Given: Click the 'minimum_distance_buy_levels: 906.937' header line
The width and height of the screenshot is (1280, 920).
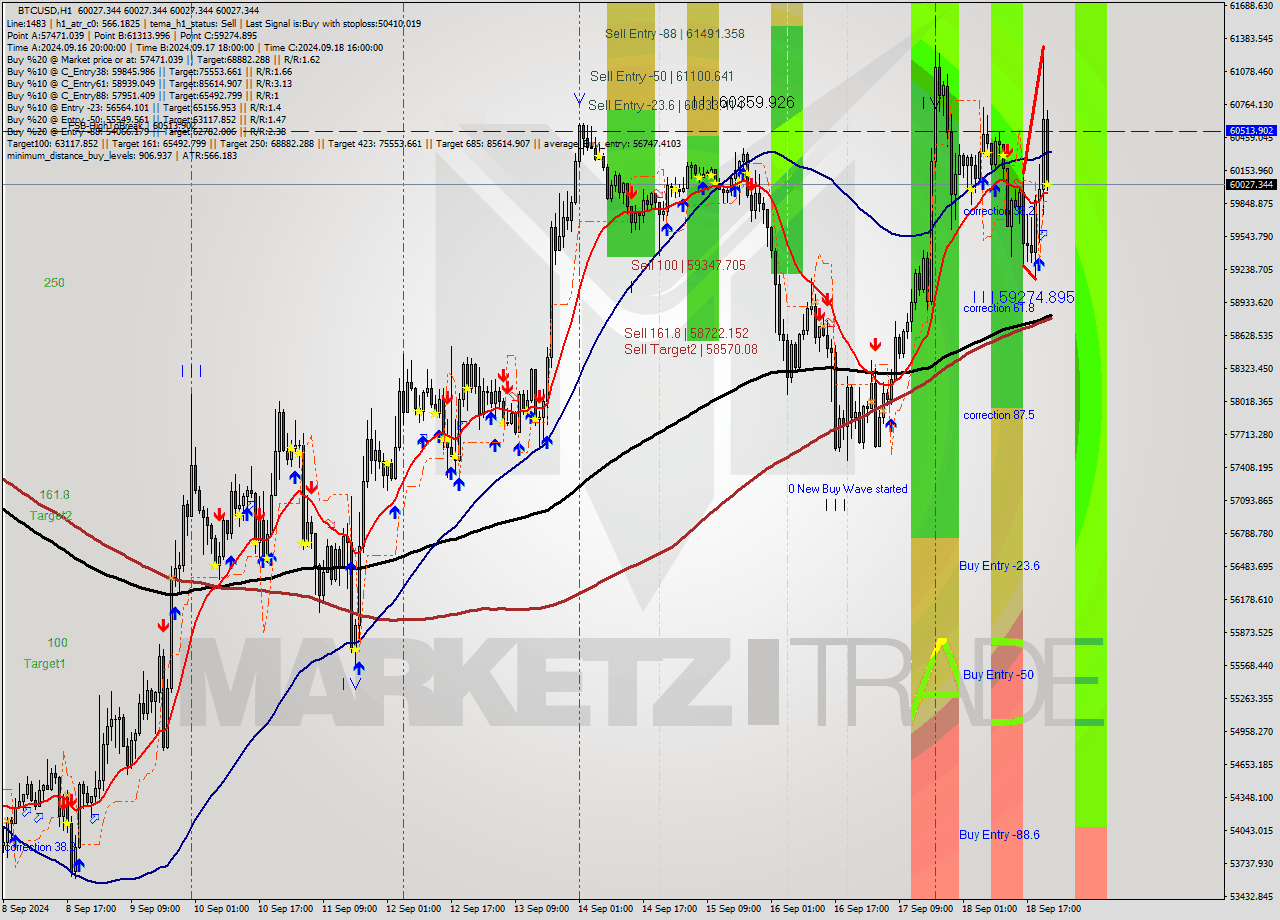Looking at the screenshot, I should coord(122,155).
